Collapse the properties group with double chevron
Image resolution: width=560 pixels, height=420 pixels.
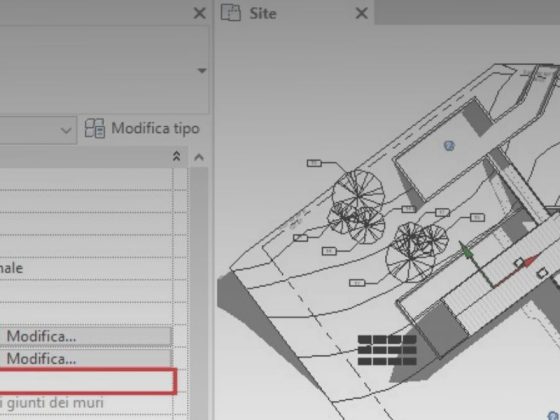[176, 156]
